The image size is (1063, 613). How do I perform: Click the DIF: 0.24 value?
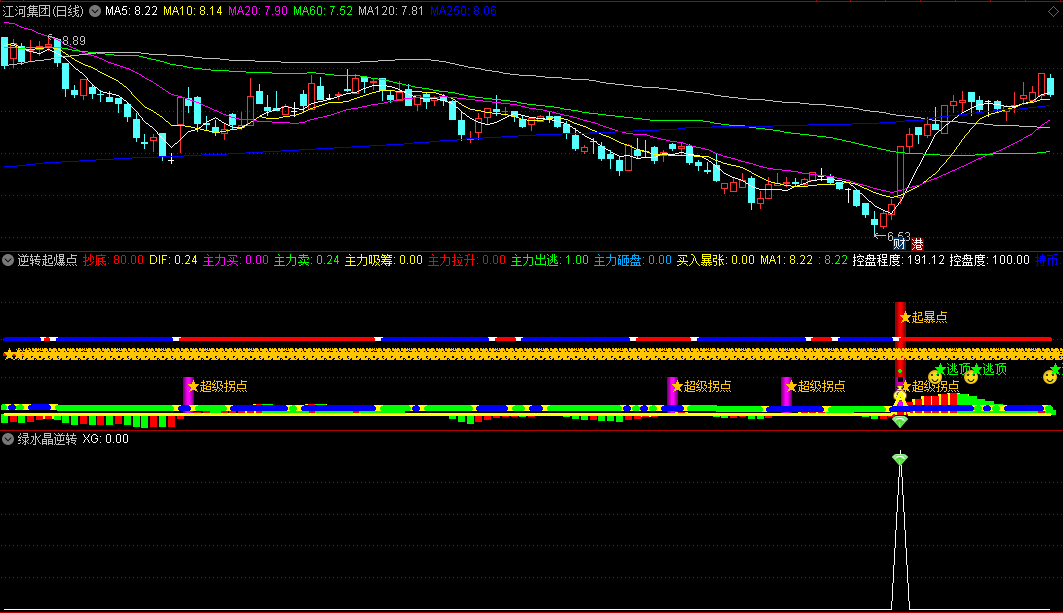pyautogui.click(x=173, y=260)
